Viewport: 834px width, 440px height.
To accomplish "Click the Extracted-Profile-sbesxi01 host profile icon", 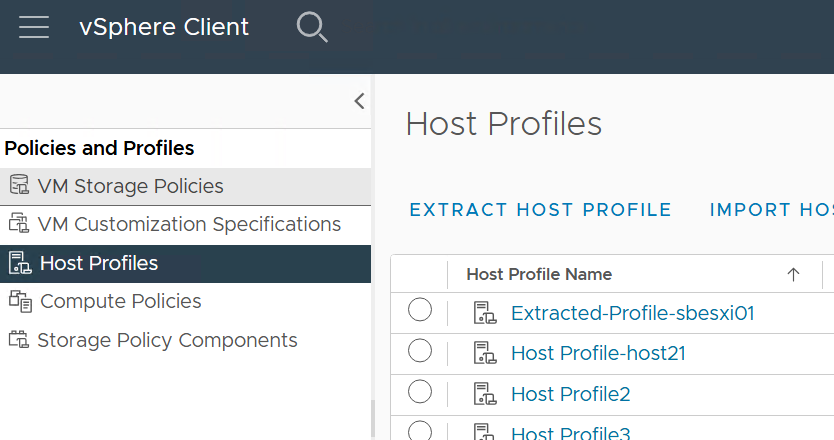I will 486,313.
